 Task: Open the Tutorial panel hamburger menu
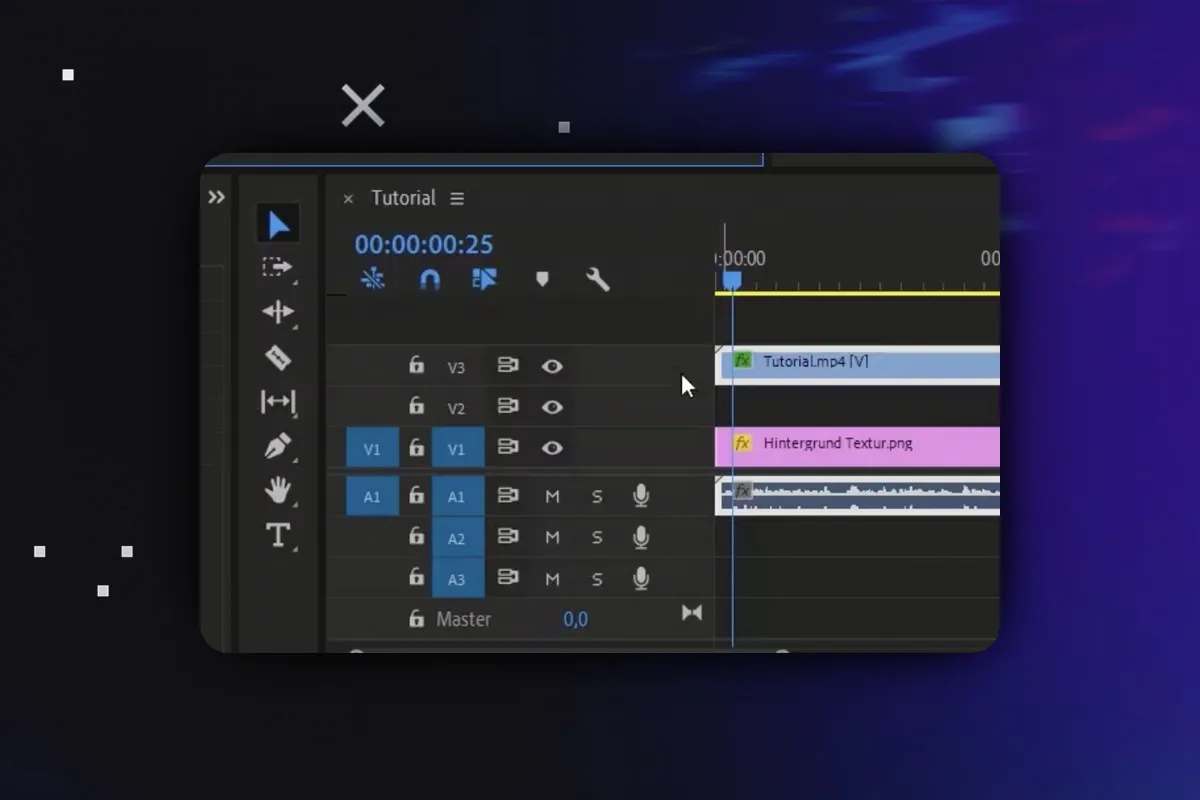(x=457, y=199)
